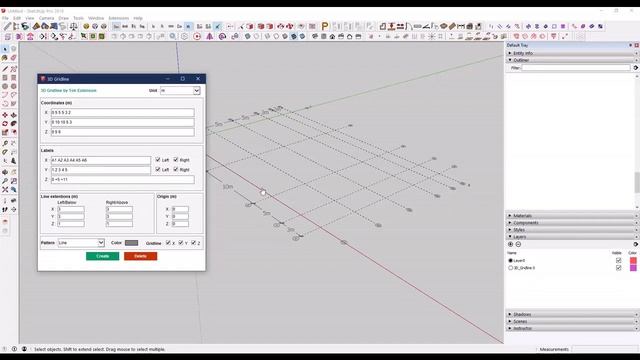Select the Line pencil tool
Screen dimensions: 640x360
[5, 69]
